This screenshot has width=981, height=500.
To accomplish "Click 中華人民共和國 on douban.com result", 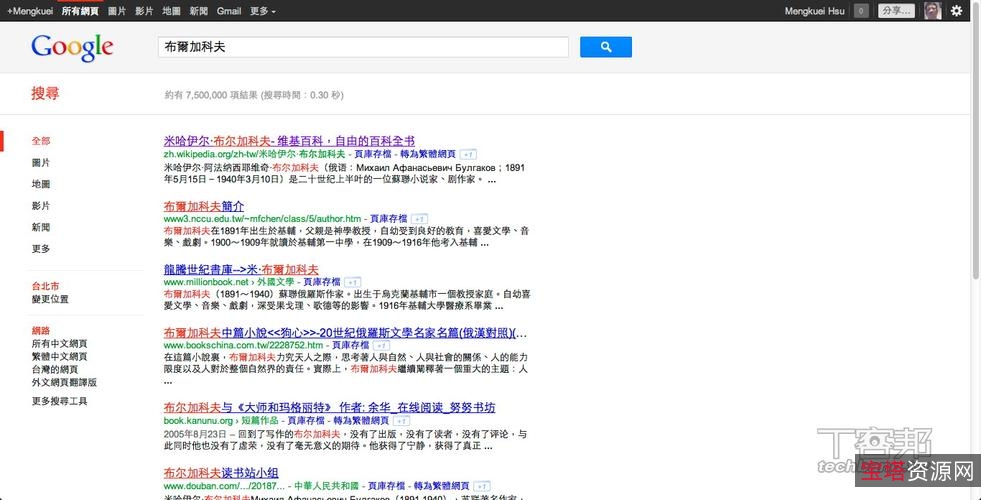I will point(327,486).
